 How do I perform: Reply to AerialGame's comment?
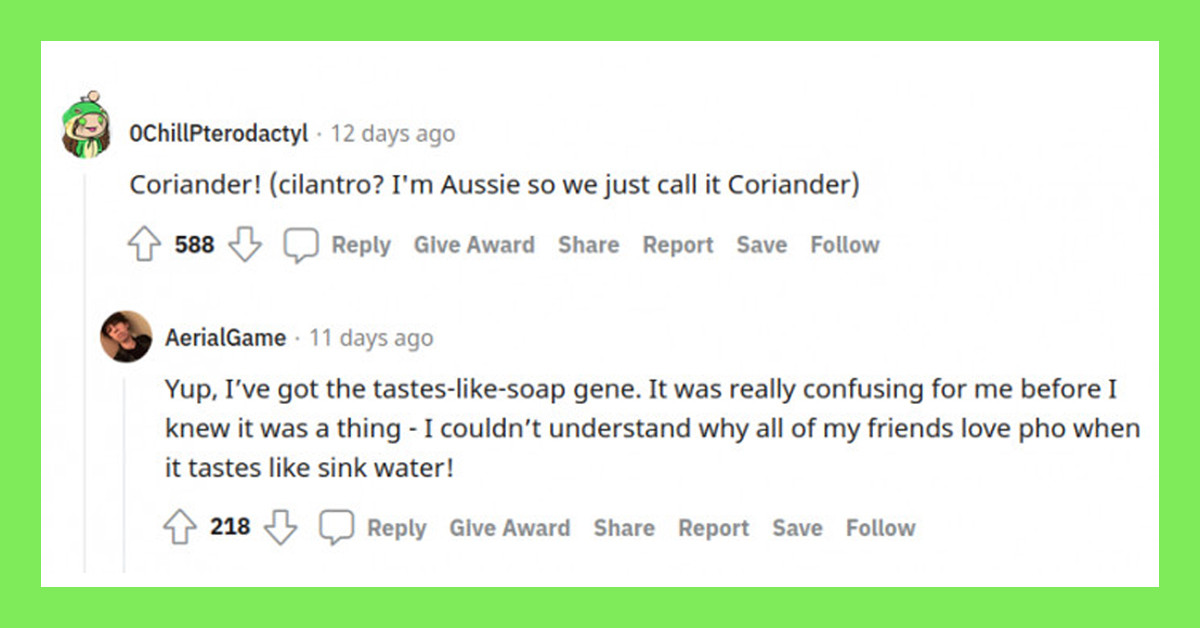click(398, 528)
